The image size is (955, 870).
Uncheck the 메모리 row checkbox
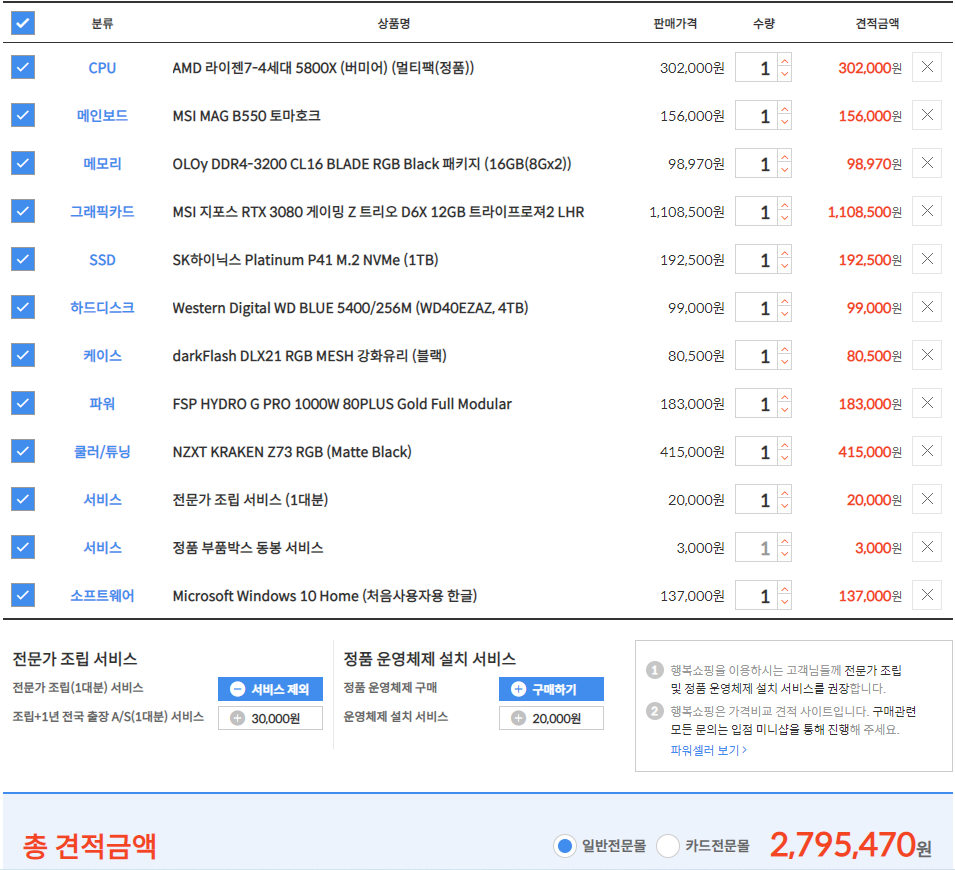(x=23, y=163)
